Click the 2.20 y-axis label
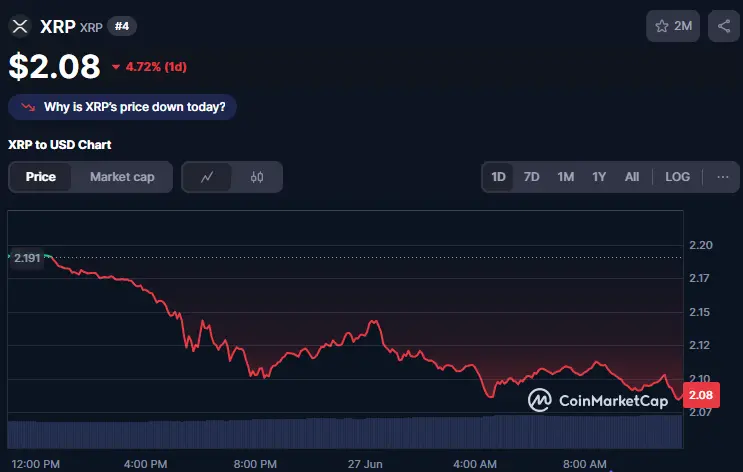 pyautogui.click(x=700, y=245)
